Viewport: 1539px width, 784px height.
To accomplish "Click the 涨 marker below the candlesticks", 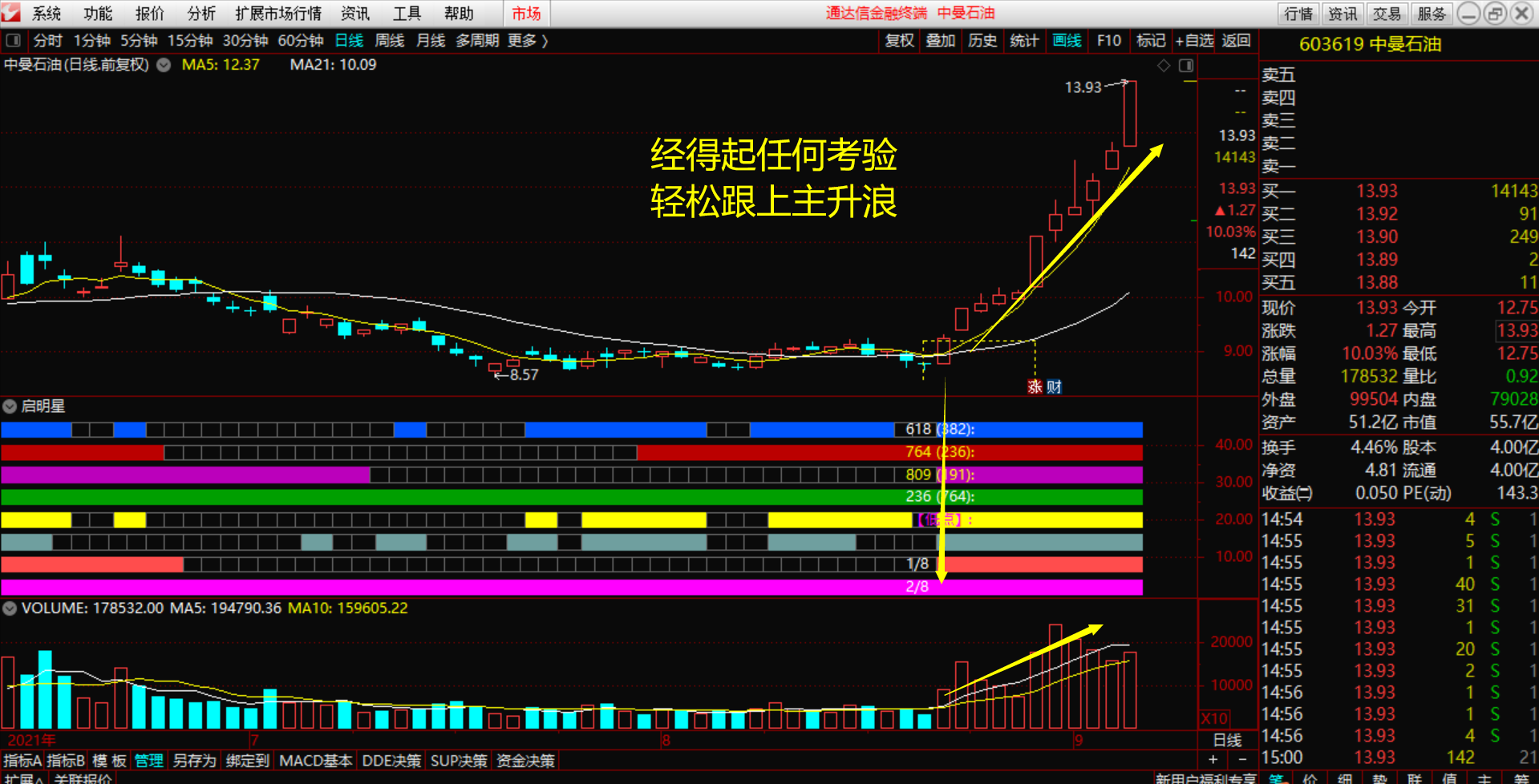I will point(1035,387).
